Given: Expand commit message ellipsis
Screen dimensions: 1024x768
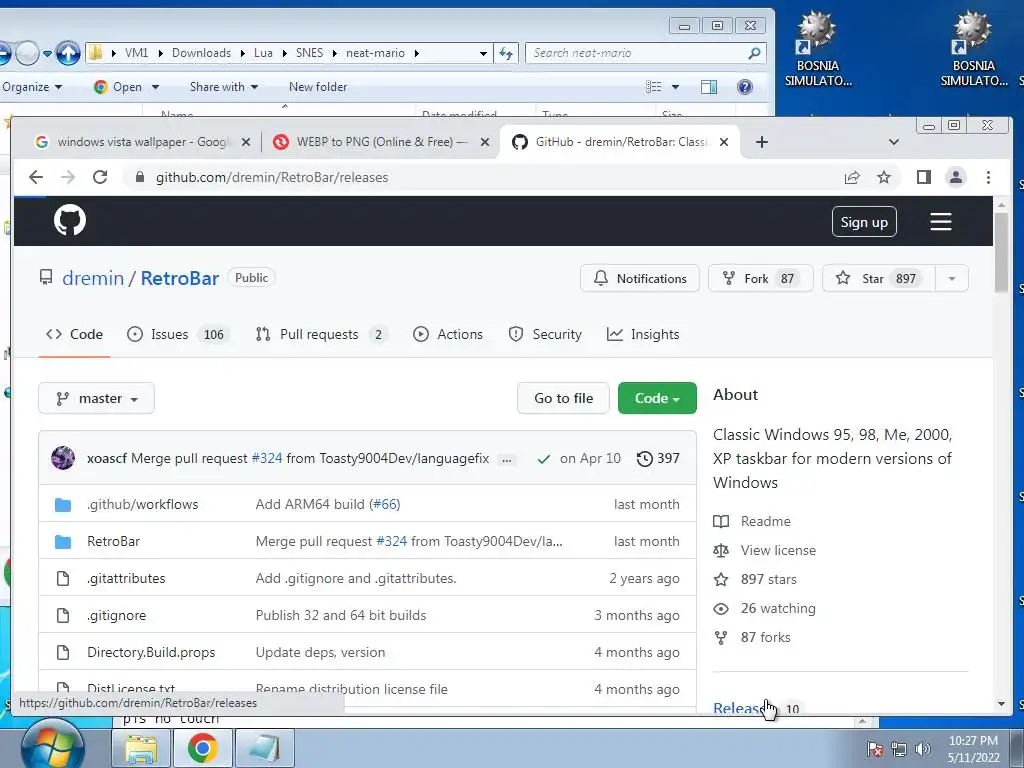Looking at the screenshot, I should point(506,460).
